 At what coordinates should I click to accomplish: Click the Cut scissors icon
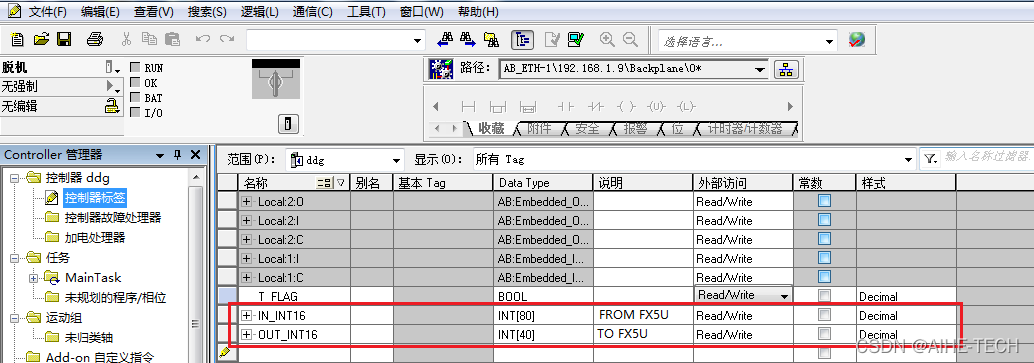coord(127,40)
